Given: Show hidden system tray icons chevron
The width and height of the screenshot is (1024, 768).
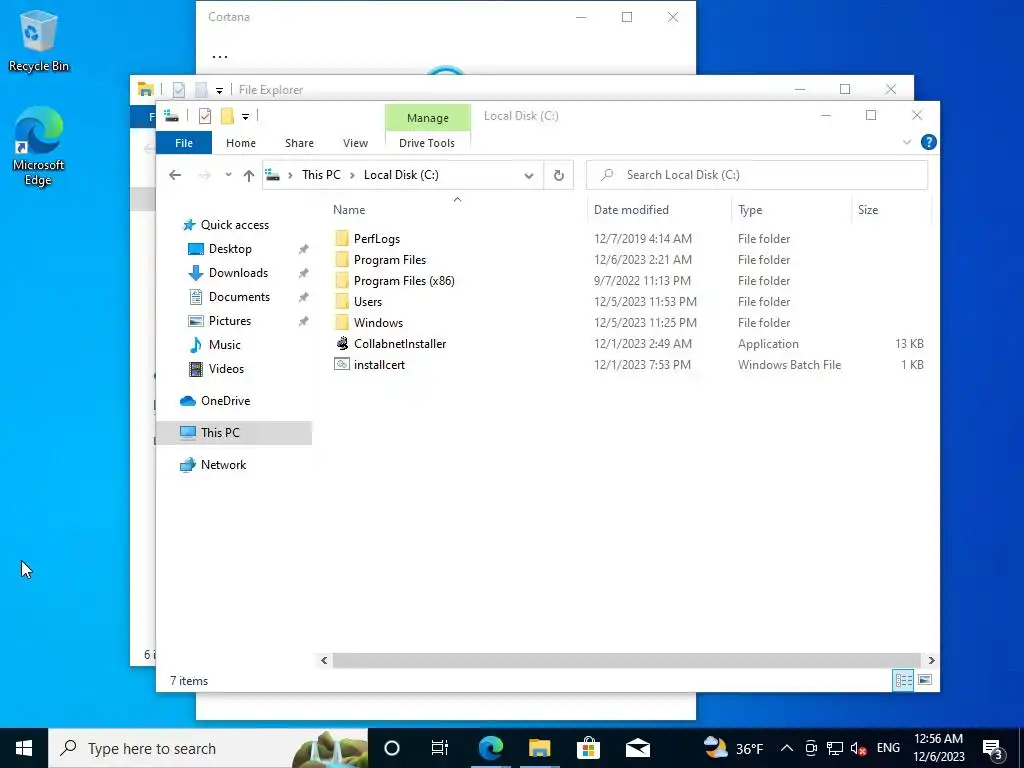Looking at the screenshot, I should click(787, 748).
